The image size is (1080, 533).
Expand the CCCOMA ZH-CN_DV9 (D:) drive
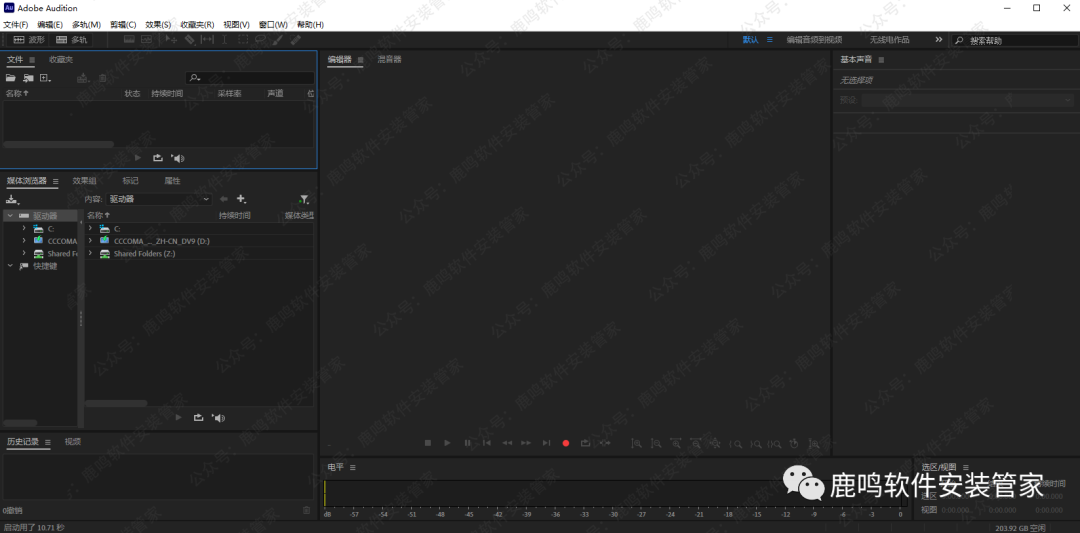[90, 241]
